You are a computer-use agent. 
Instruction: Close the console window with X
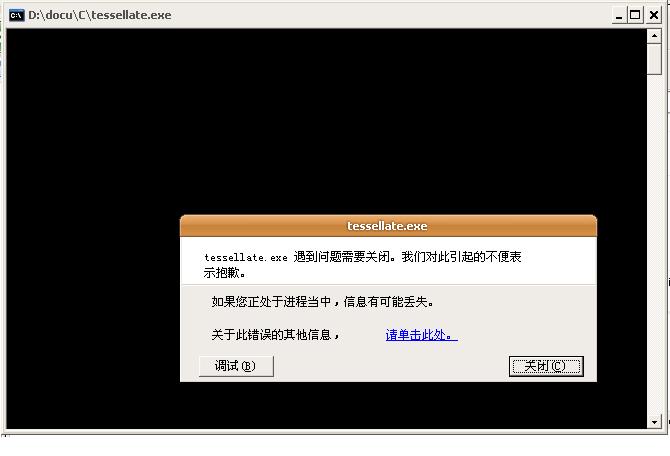(653, 16)
